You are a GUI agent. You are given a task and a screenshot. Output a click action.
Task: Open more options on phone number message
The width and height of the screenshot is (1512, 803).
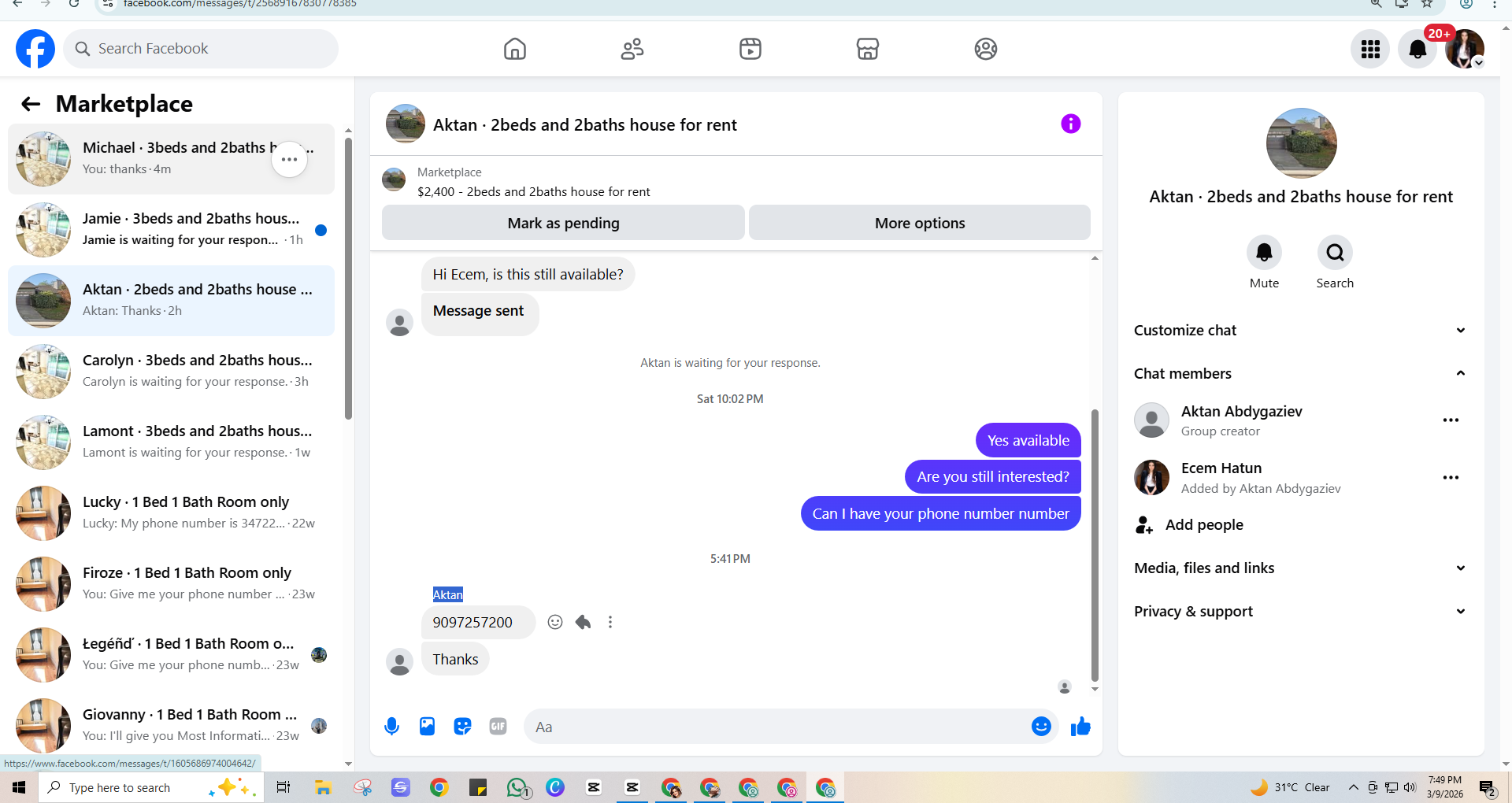(610, 622)
